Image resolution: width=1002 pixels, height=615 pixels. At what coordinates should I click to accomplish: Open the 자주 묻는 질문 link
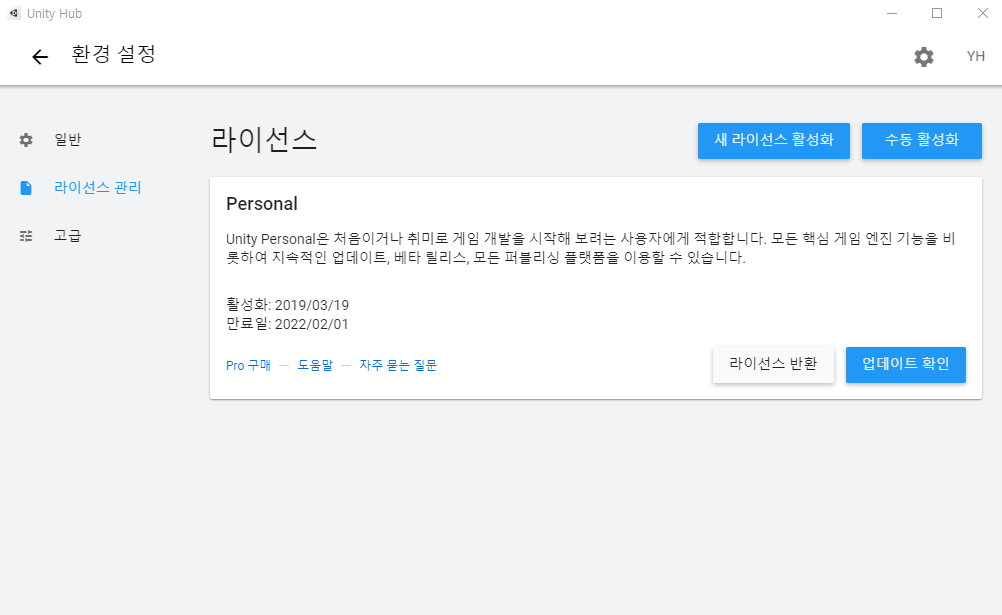pos(397,366)
